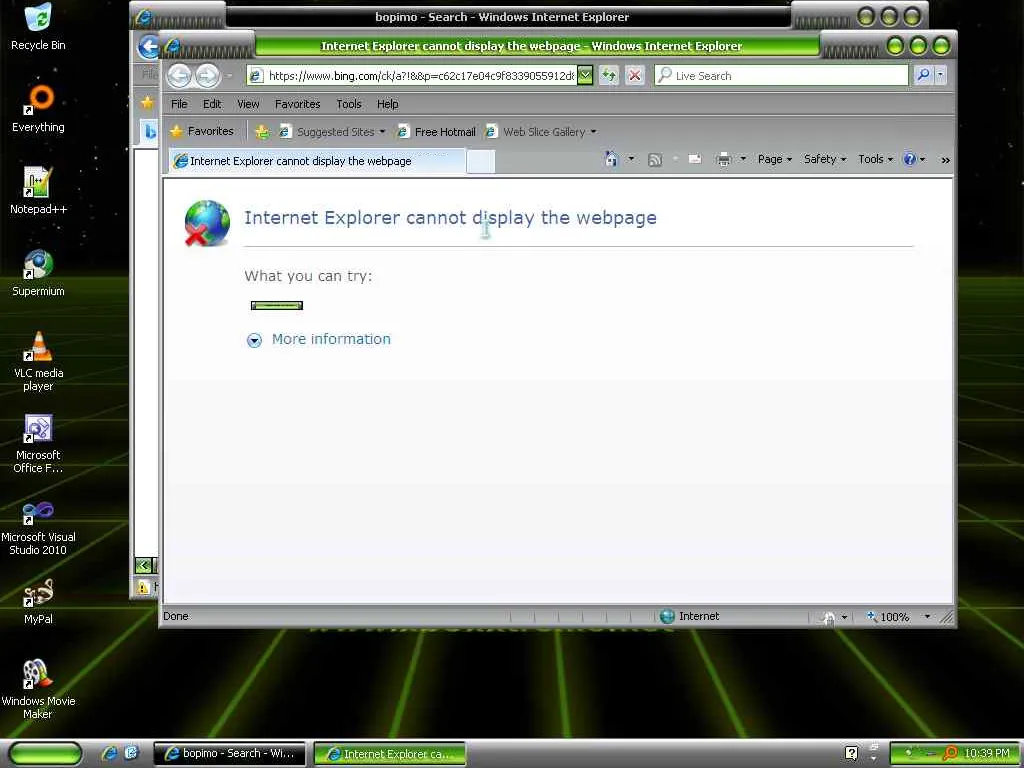Run search with the magnifier button

click(x=923, y=75)
